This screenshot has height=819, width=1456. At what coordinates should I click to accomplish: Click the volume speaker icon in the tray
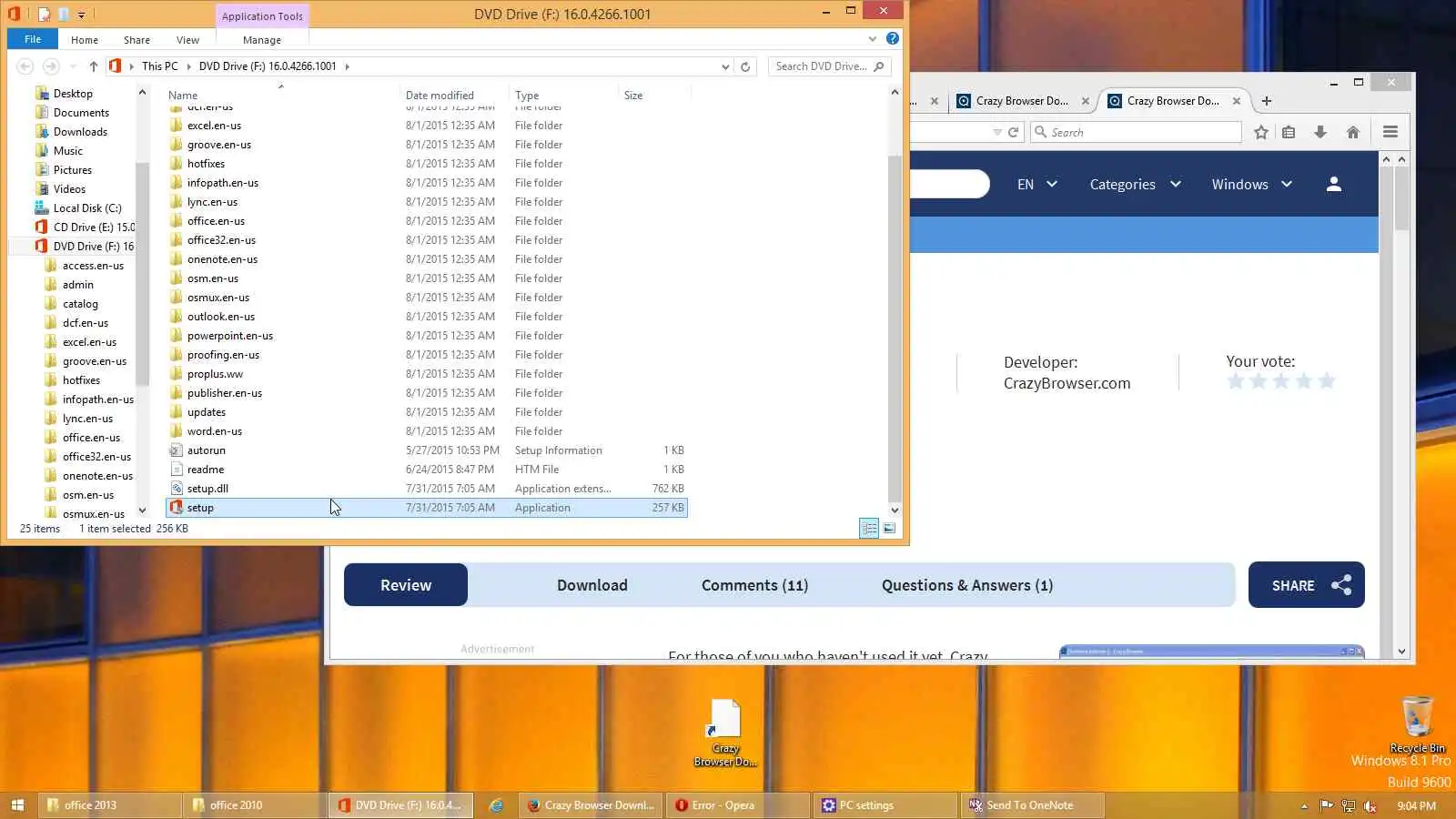click(1370, 805)
